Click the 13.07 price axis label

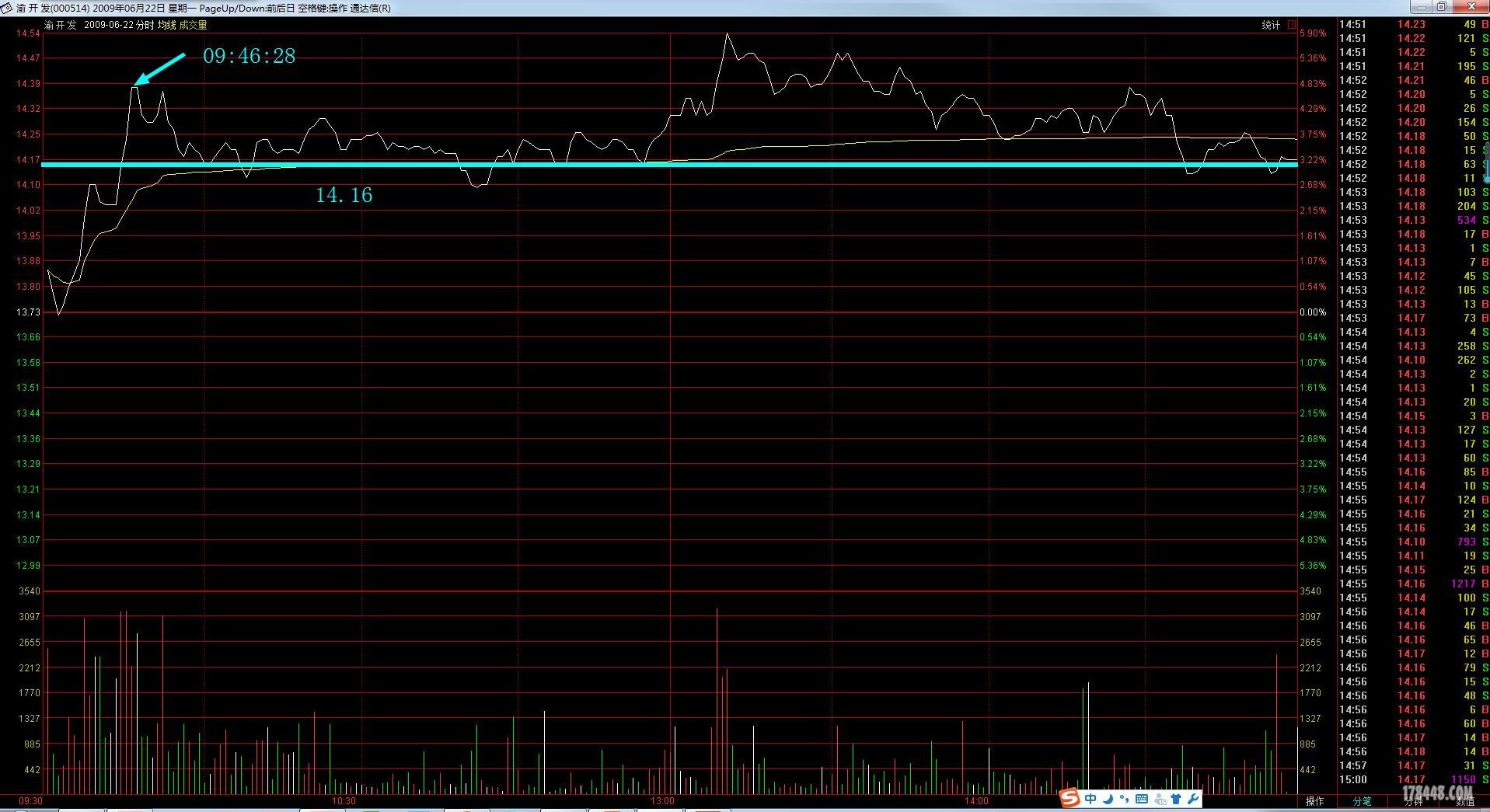28,539
